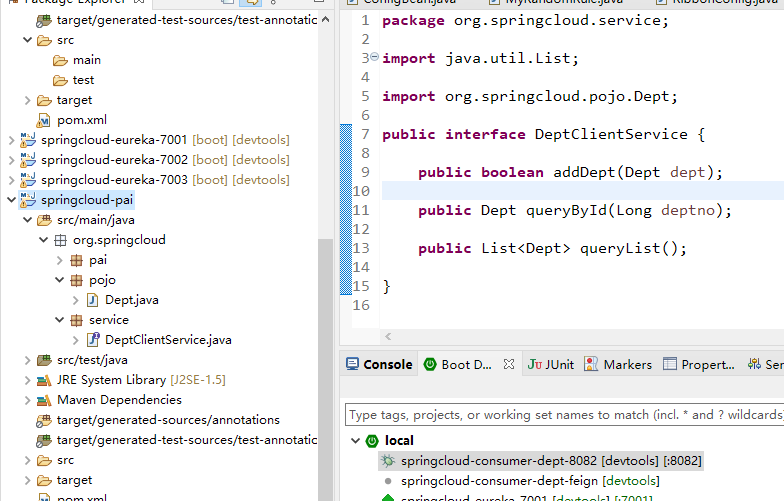Click the org.springcloud package icon
The height and width of the screenshot is (501, 784).
(60, 240)
